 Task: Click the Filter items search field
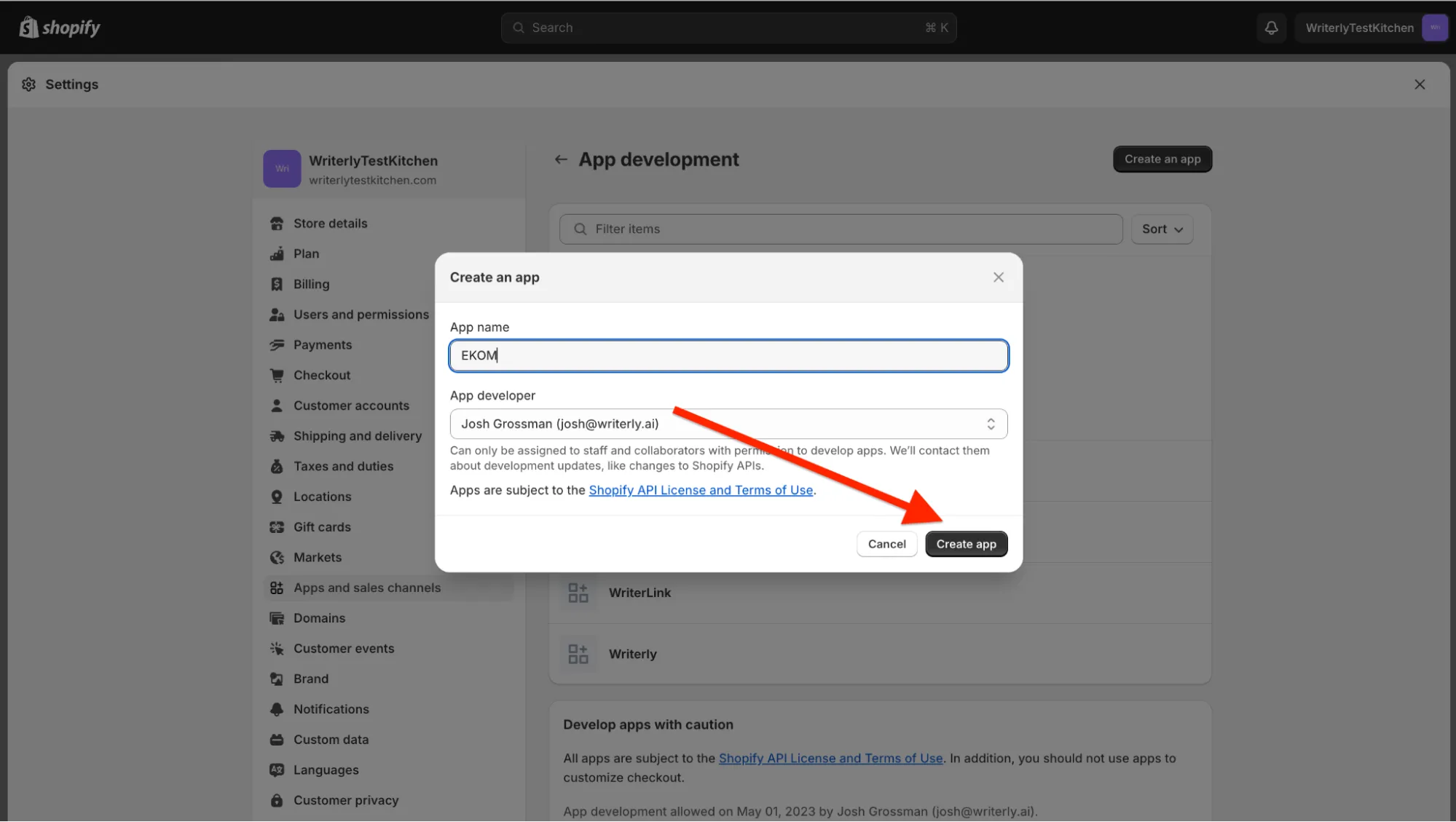pyautogui.click(x=841, y=229)
